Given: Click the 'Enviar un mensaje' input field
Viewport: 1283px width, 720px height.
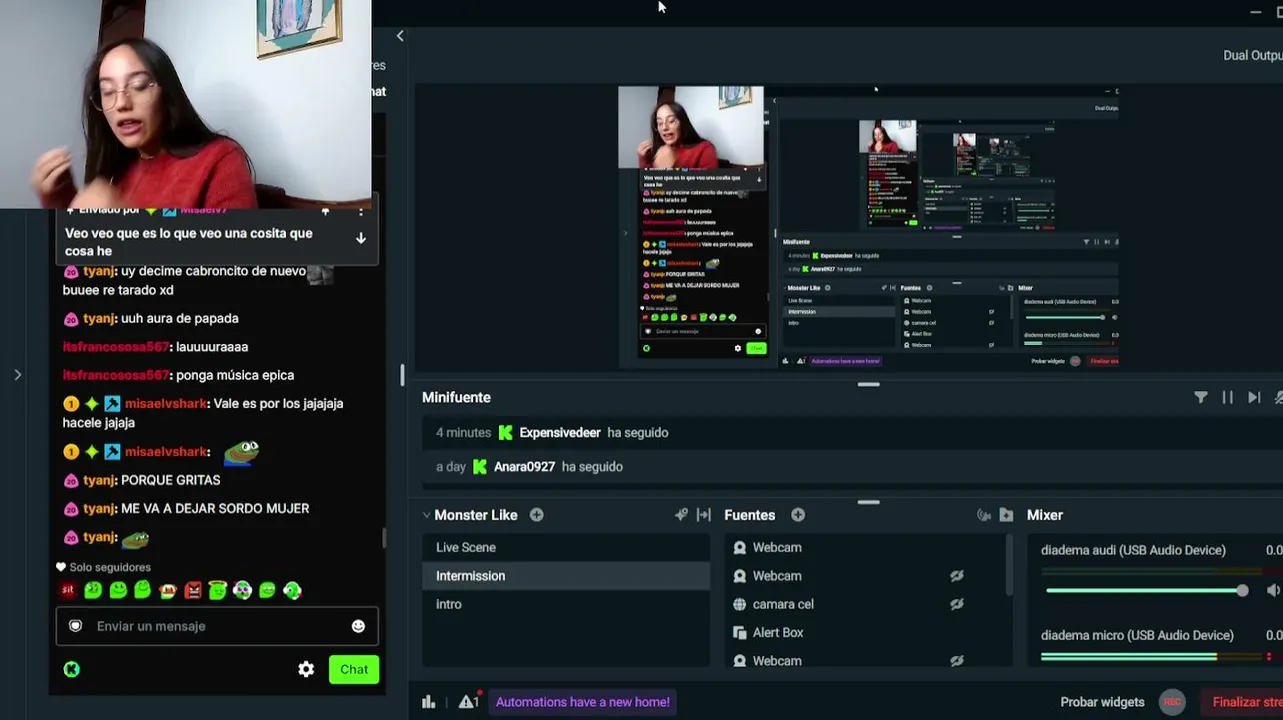Looking at the screenshot, I should (x=217, y=626).
